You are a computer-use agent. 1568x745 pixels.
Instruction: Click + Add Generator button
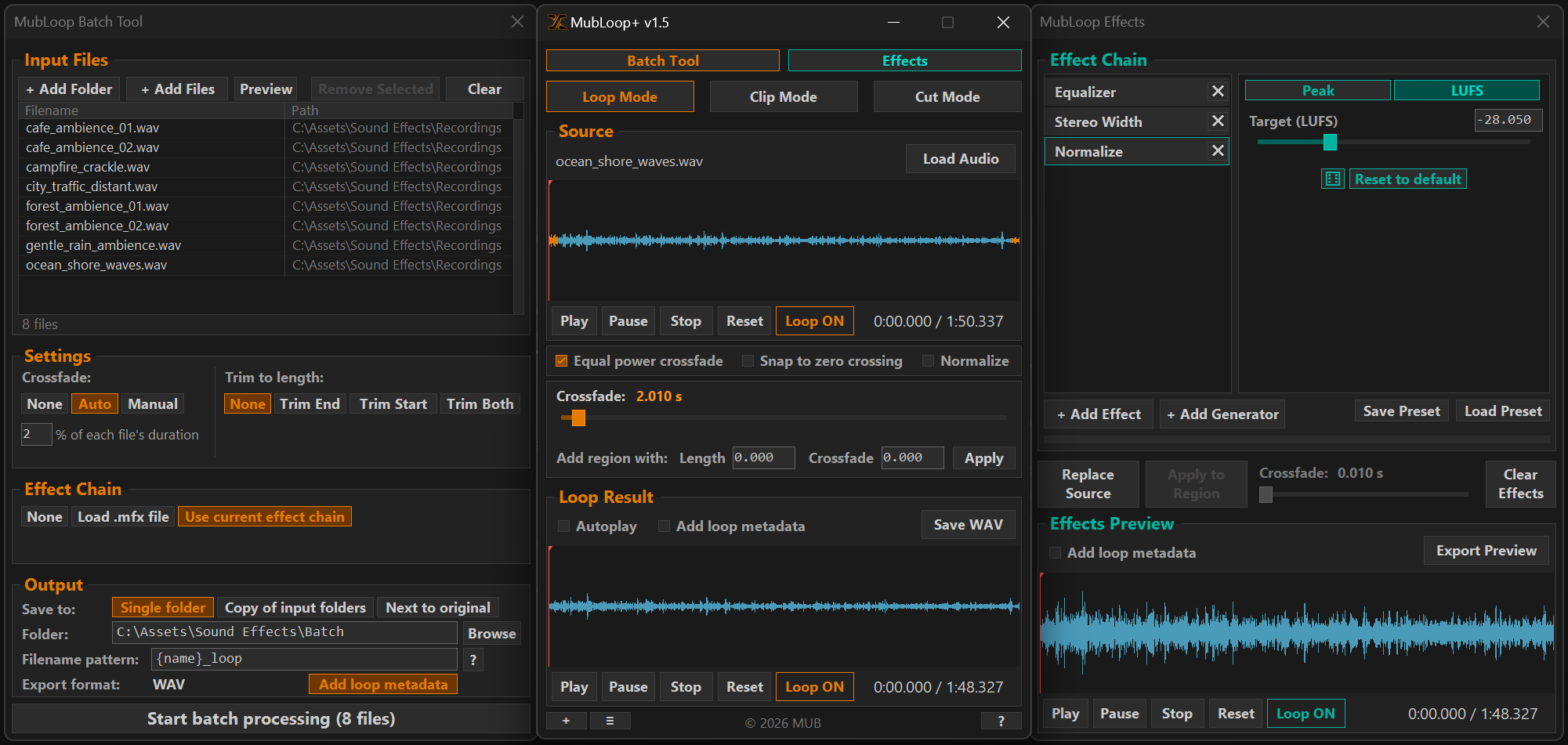1222,414
